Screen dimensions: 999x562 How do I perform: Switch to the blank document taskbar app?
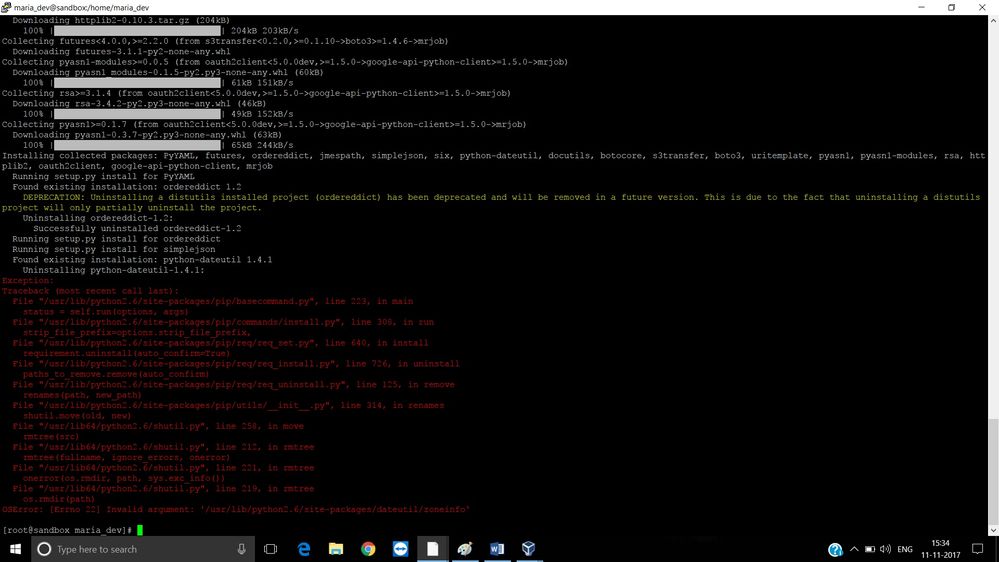click(x=433, y=549)
